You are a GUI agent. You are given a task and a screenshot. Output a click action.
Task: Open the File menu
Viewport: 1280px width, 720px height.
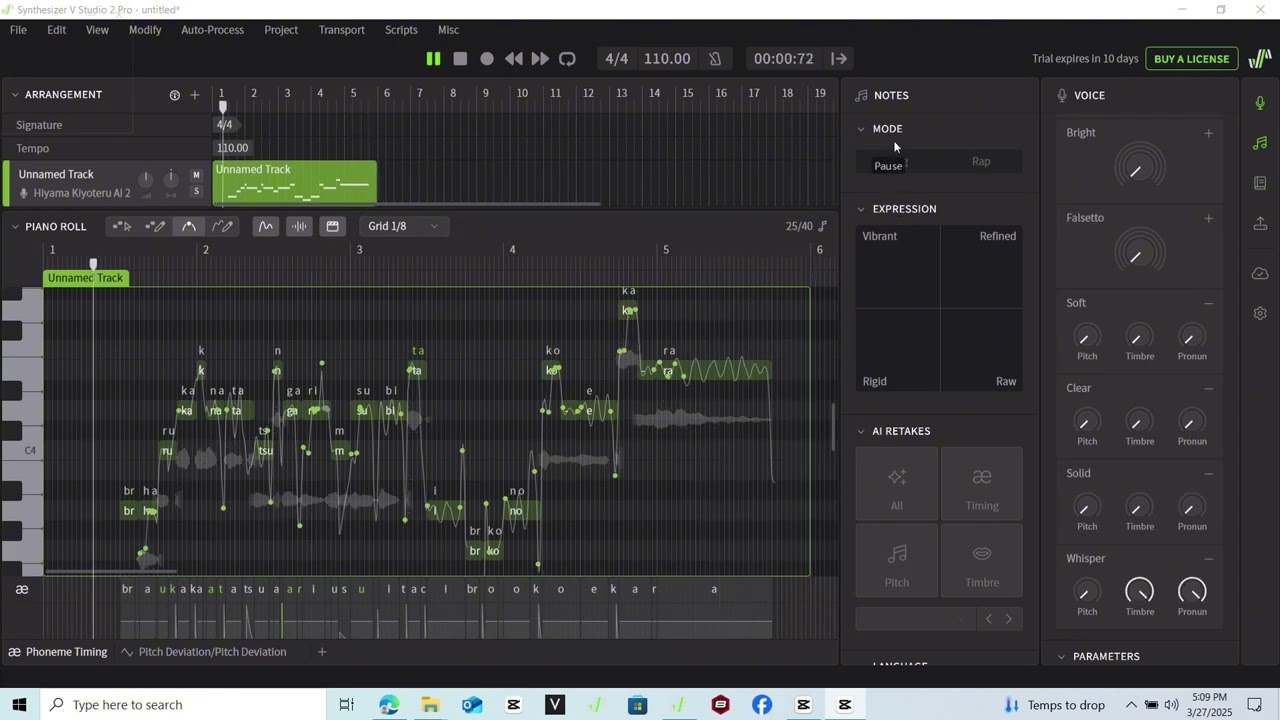(18, 30)
